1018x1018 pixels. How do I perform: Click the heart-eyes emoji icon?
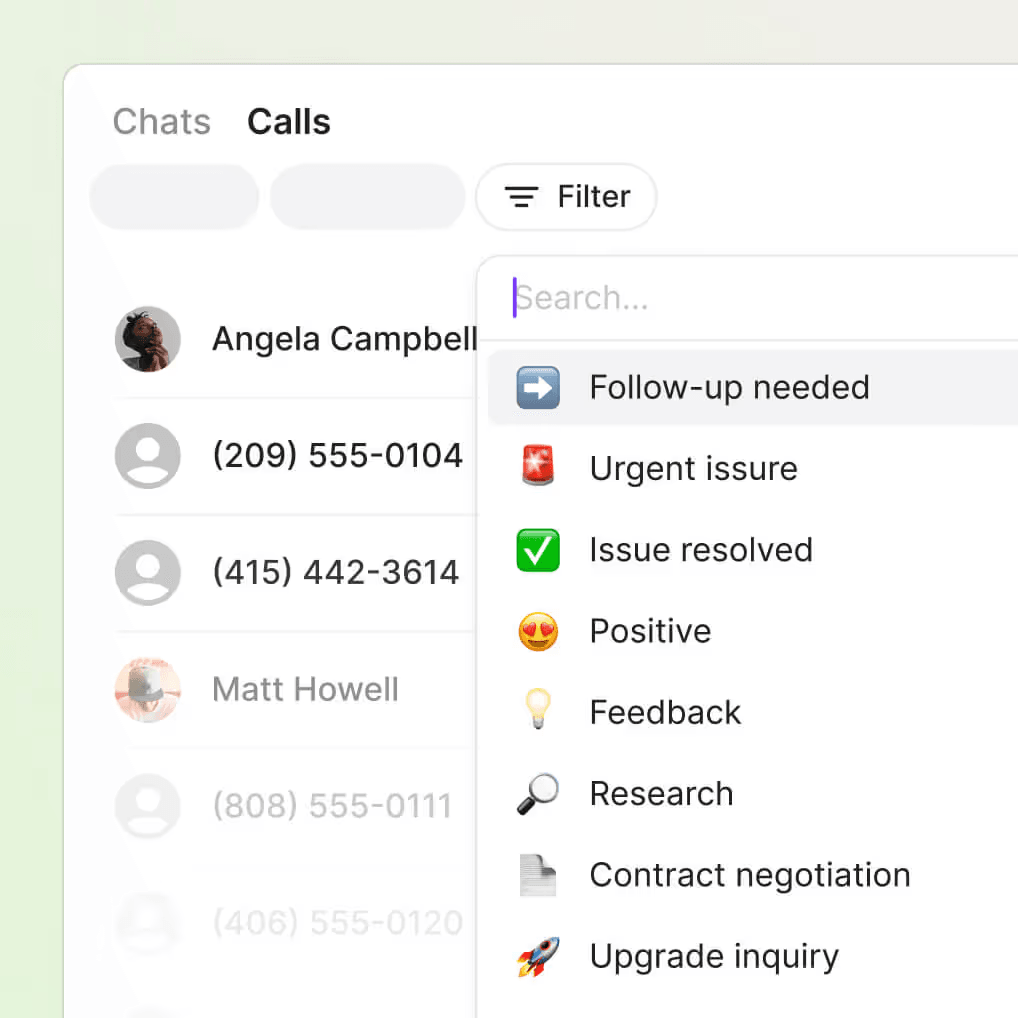tap(538, 631)
